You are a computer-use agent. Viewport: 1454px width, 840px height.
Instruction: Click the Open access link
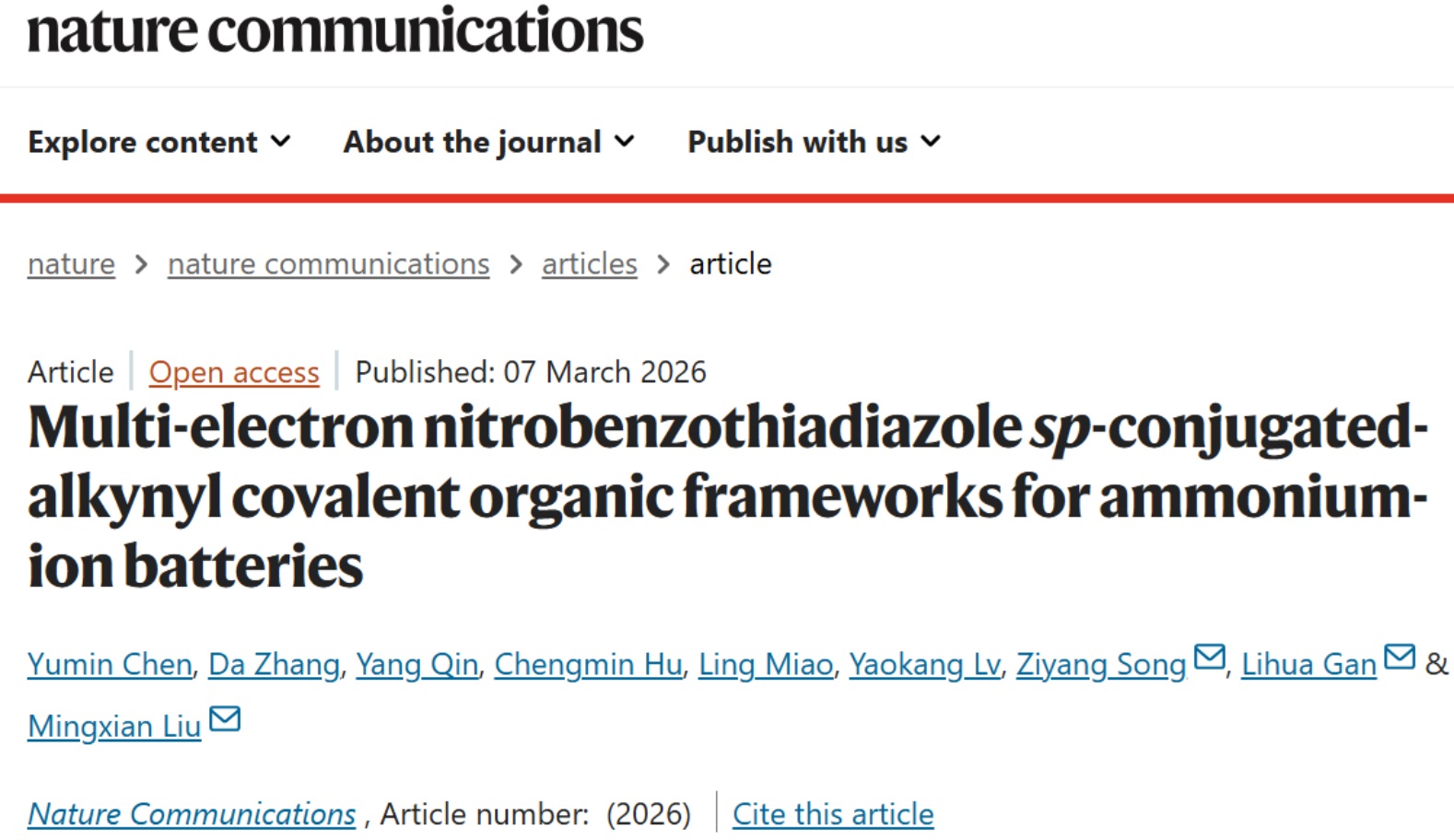coord(234,372)
